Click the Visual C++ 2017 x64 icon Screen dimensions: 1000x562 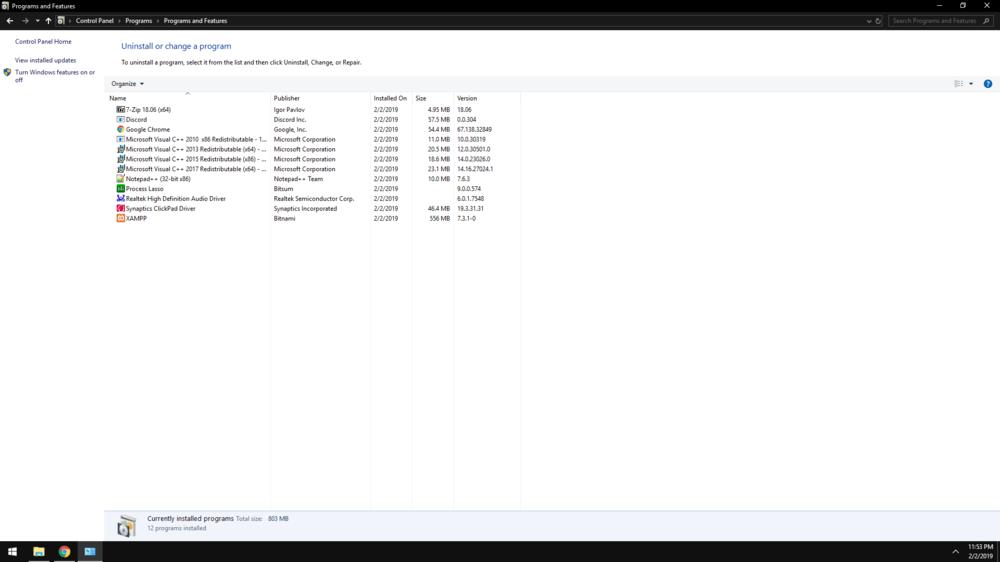[x=121, y=169]
